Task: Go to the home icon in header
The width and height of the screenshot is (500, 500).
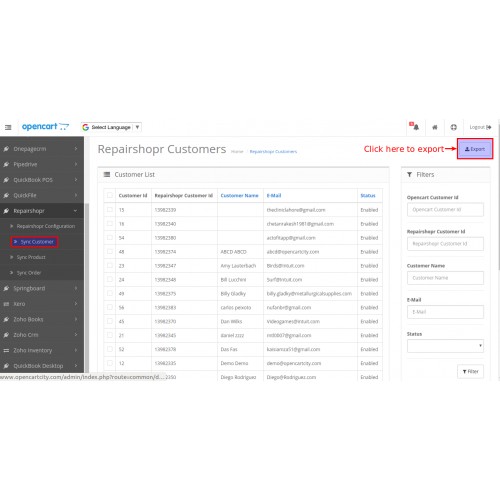Action: 435,127
